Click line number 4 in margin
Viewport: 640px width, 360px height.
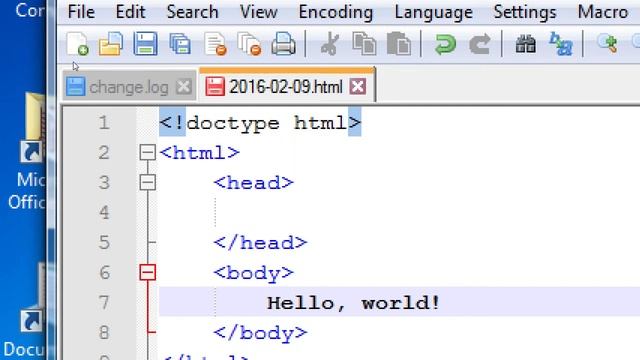[104, 213]
